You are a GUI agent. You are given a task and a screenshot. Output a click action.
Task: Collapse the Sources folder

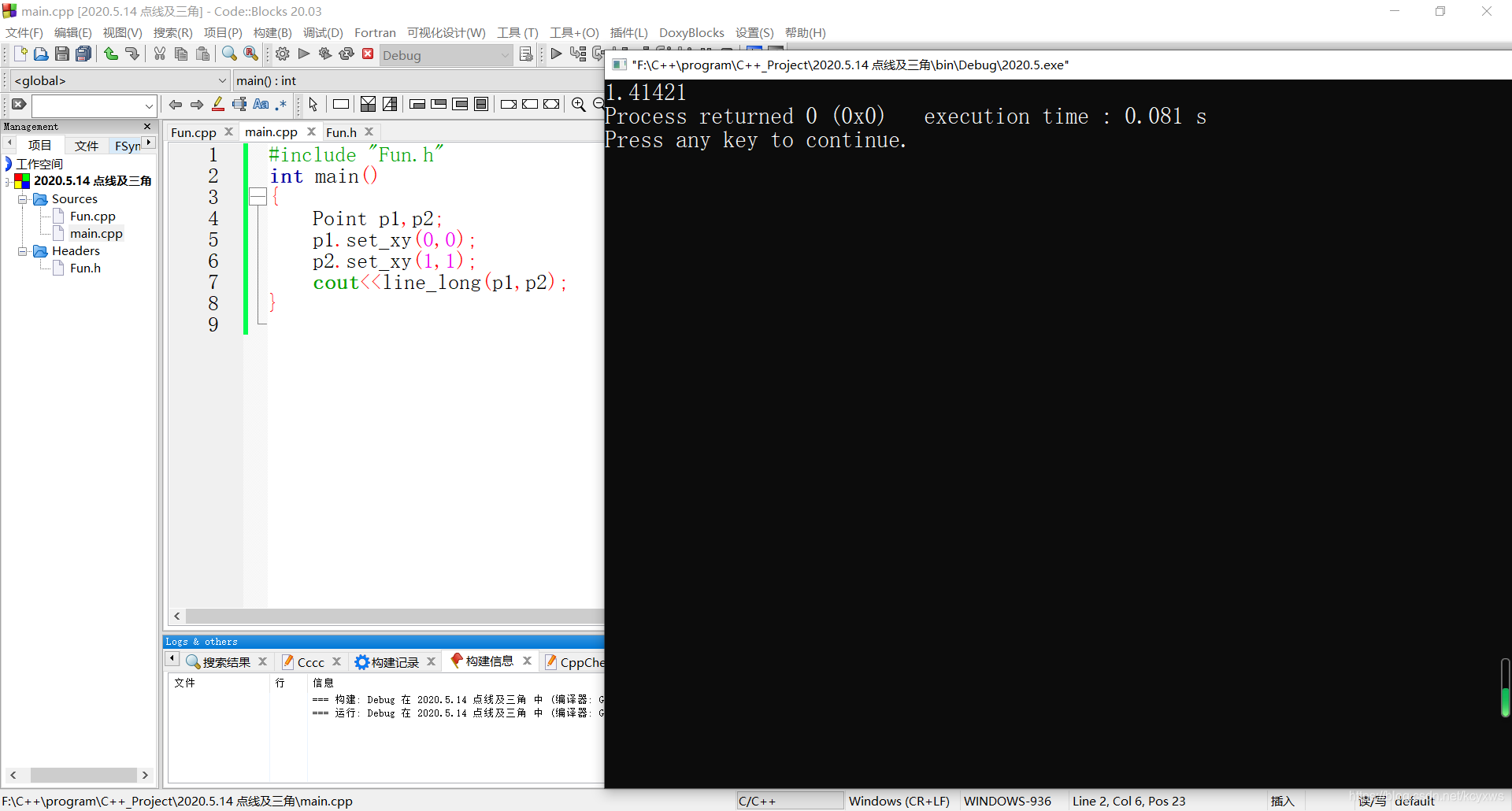click(x=23, y=199)
